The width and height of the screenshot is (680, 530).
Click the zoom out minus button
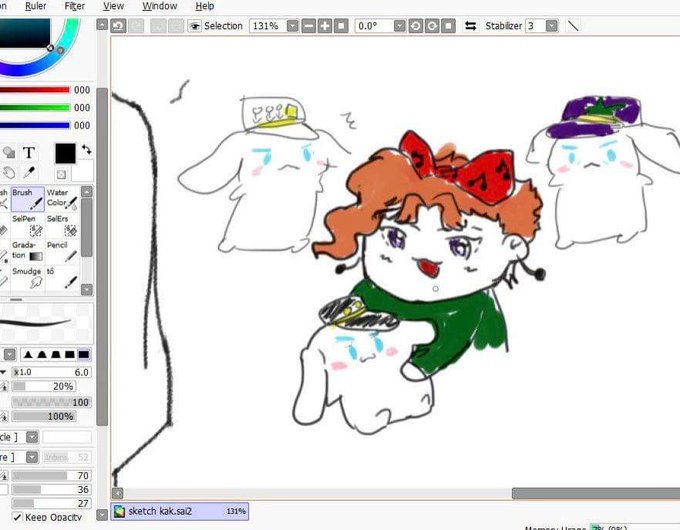[x=308, y=26]
